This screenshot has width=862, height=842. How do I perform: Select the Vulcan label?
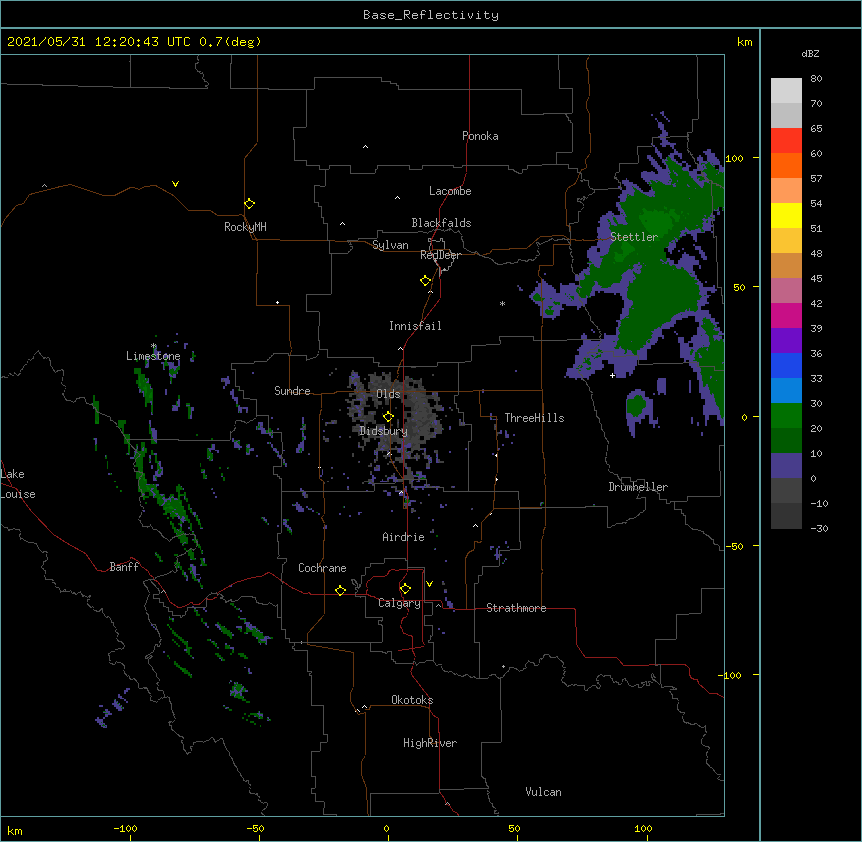(543, 792)
